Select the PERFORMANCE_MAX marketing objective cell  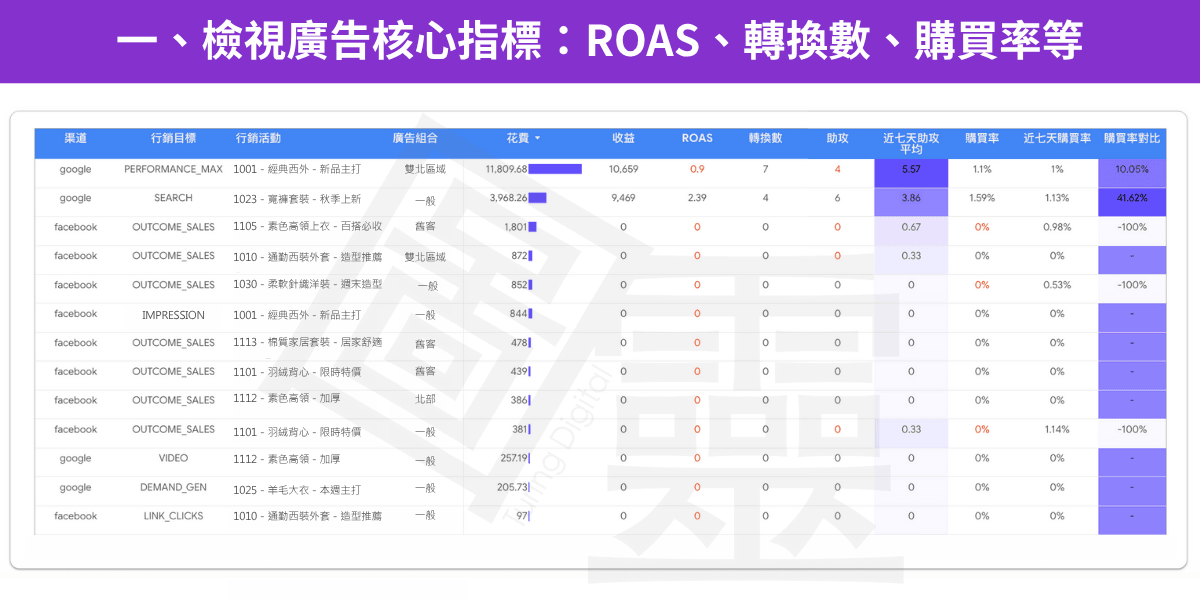173,169
